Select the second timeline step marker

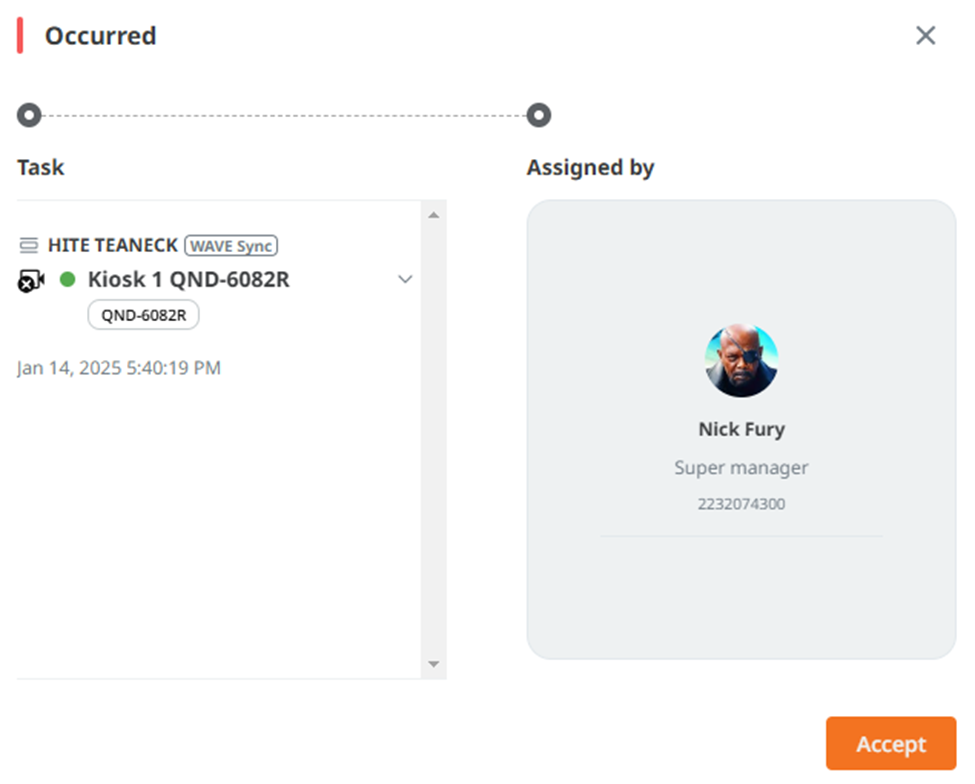tap(538, 115)
